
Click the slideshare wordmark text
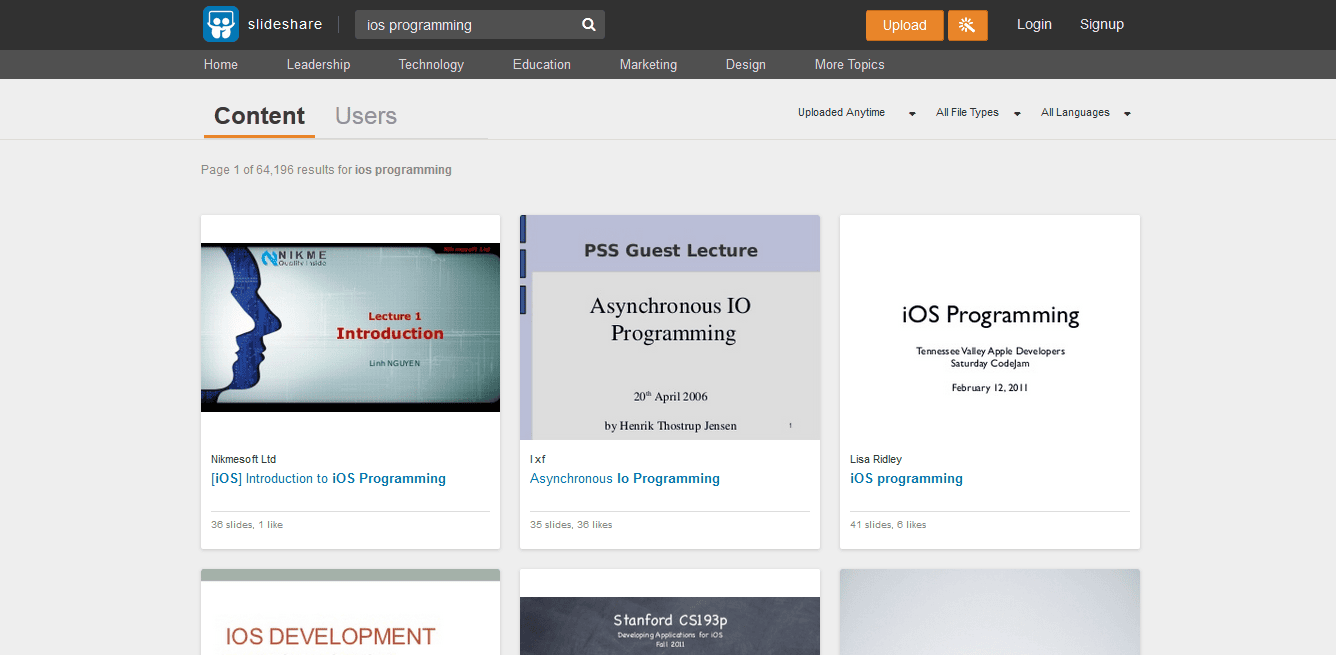pyautogui.click(x=285, y=24)
